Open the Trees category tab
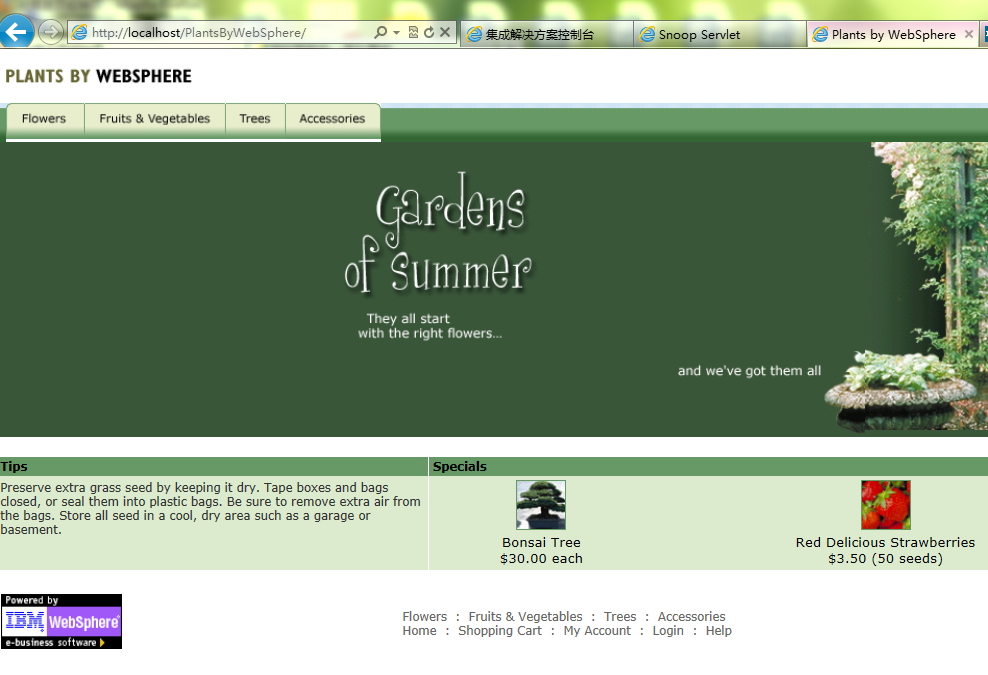This screenshot has width=988, height=675. [x=255, y=118]
